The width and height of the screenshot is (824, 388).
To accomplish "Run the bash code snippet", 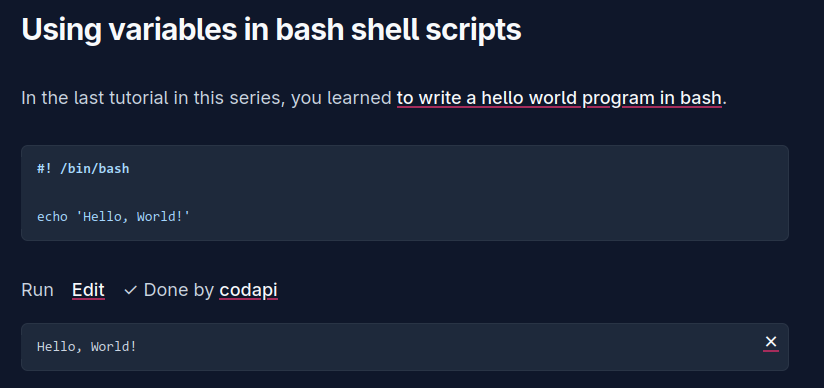I will click(37, 290).
